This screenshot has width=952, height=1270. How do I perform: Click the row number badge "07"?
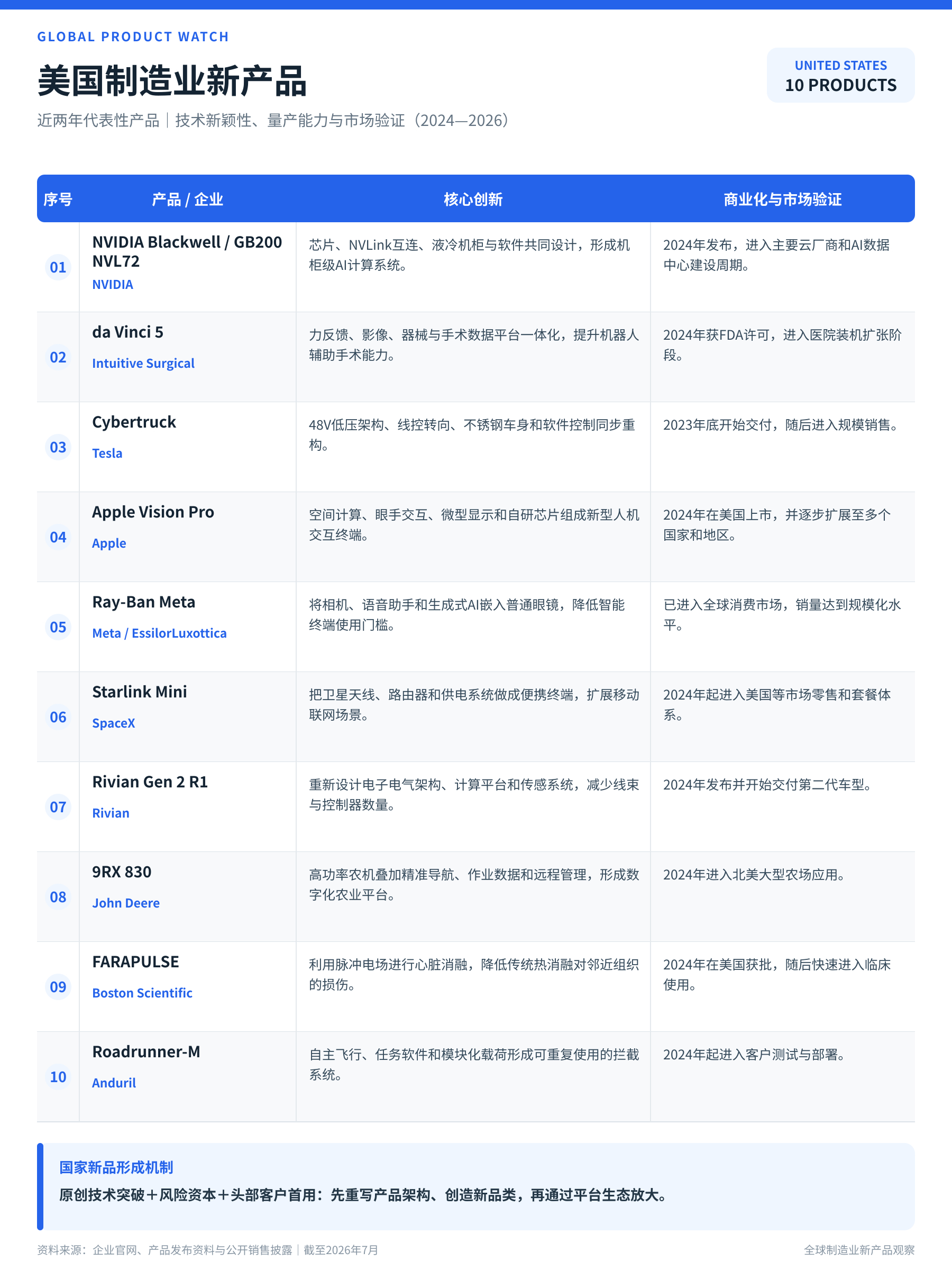tap(58, 806)
